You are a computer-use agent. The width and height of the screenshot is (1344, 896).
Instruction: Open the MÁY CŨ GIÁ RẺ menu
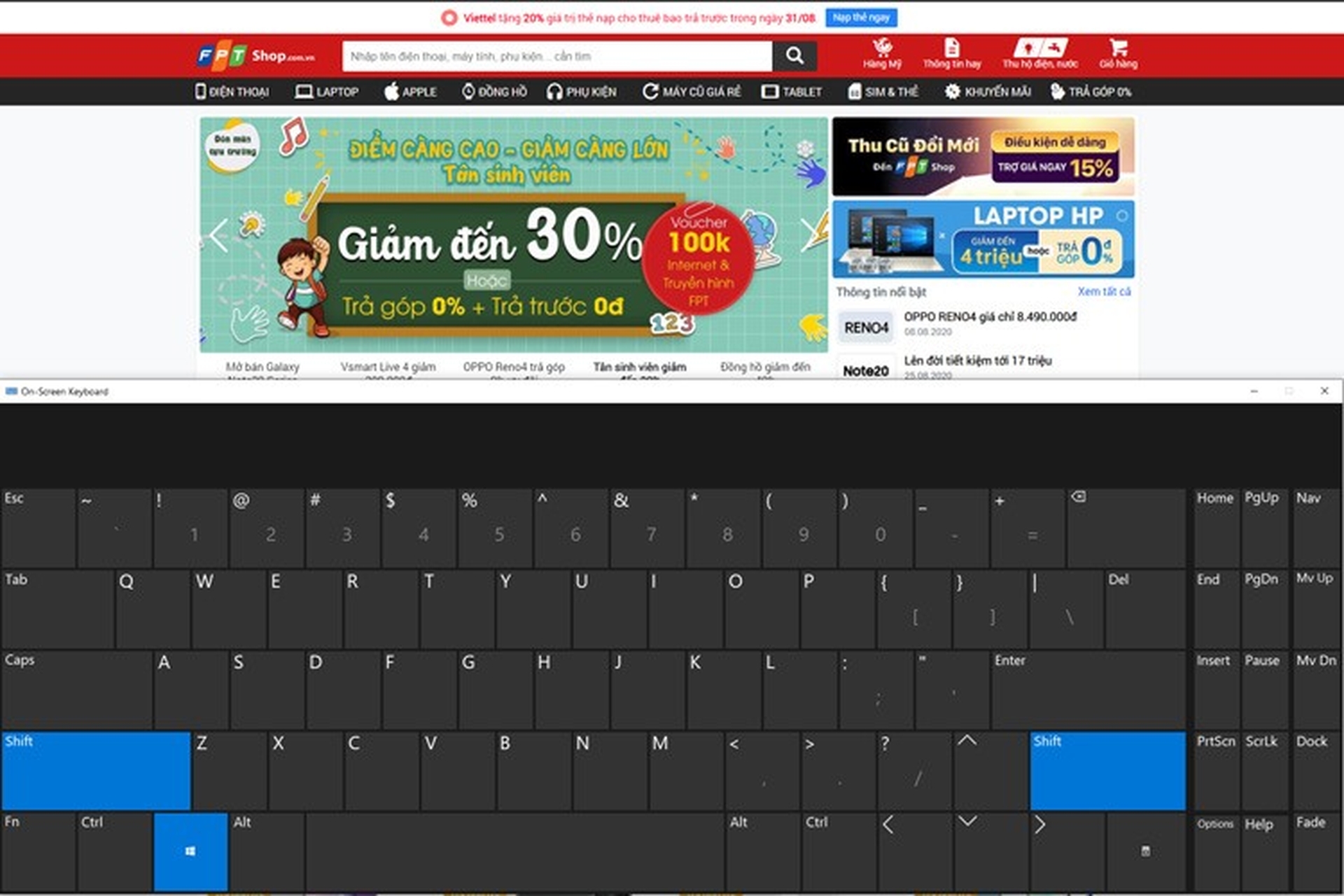pos(692,92)
